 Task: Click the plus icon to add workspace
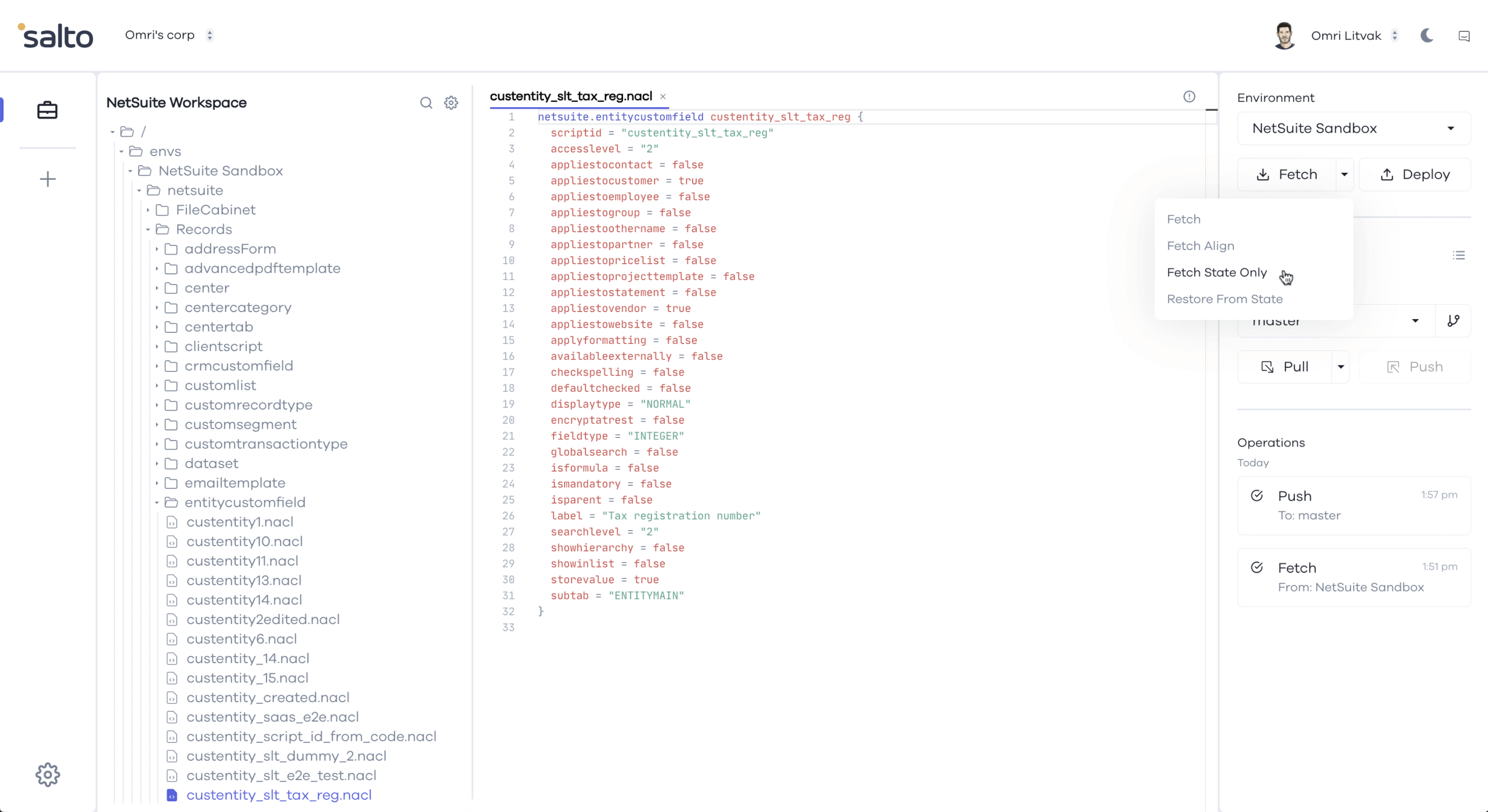tap(48, 179)
